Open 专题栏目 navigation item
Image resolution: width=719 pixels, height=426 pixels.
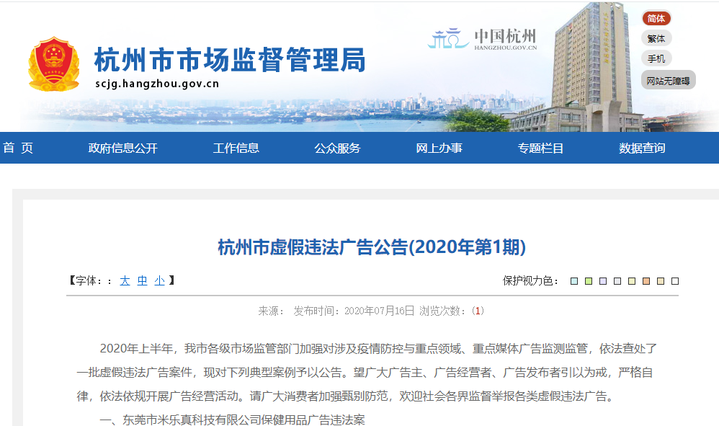(x=540, y=148)
